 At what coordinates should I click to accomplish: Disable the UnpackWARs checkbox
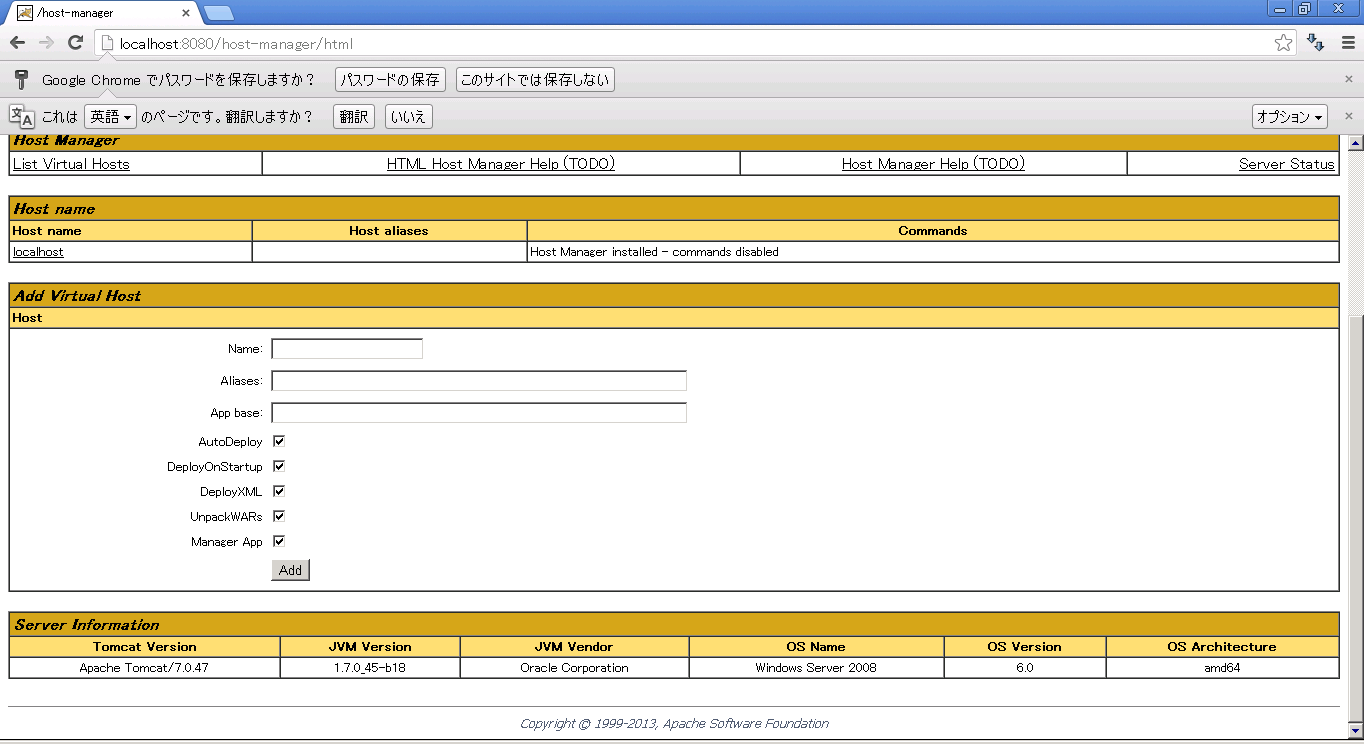tap(279, 516)
